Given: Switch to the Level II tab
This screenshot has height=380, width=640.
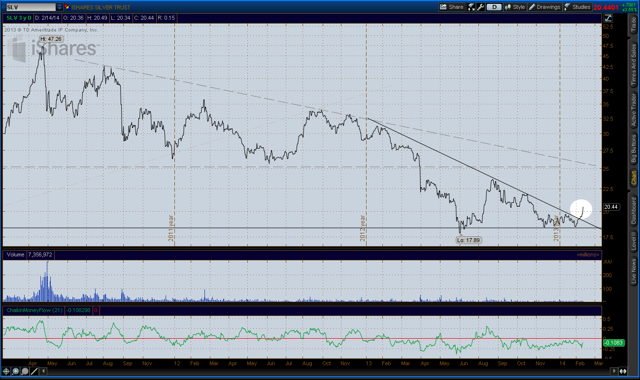Looking at the screenshot, I should pyautogui.click(x=633, y=241).
